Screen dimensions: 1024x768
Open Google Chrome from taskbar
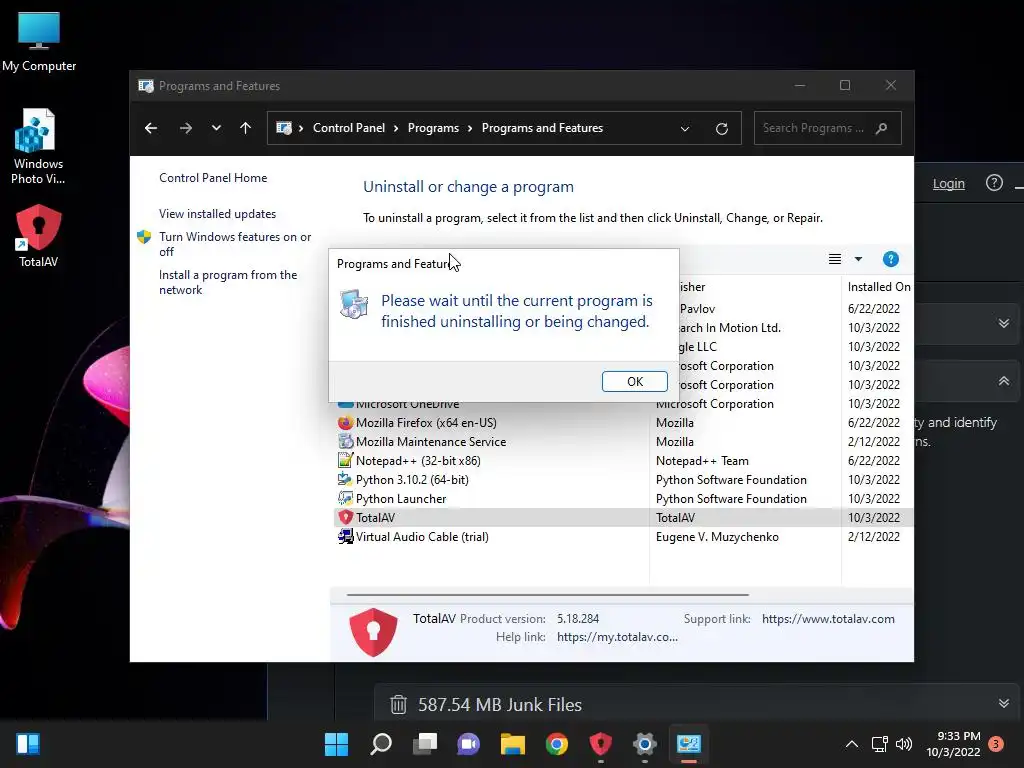click(x=556, y=744)
